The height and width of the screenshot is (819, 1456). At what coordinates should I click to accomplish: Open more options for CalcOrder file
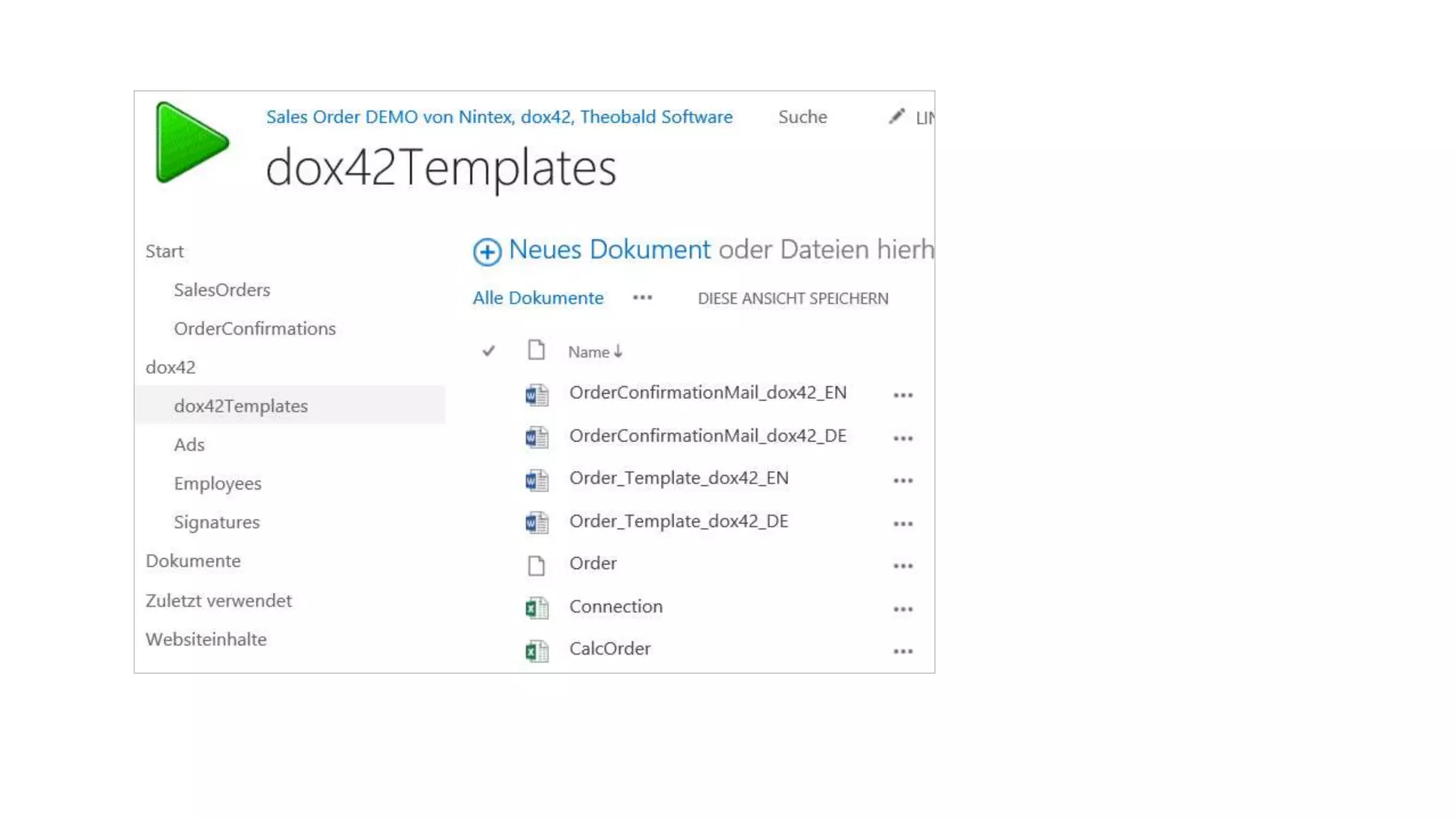pos(903,651)
